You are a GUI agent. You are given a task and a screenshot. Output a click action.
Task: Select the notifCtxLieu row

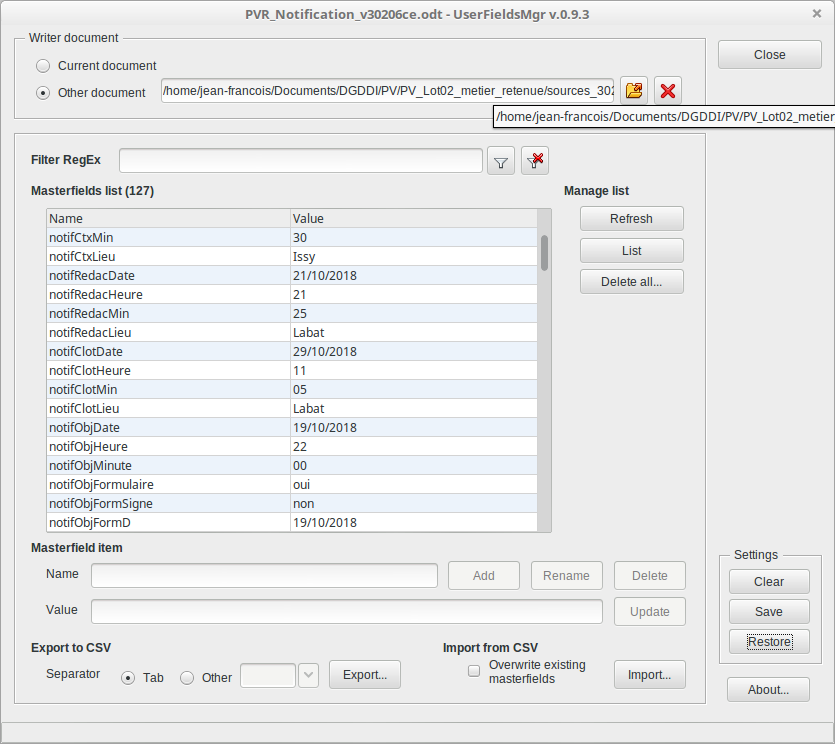click(x=292, y=257)
